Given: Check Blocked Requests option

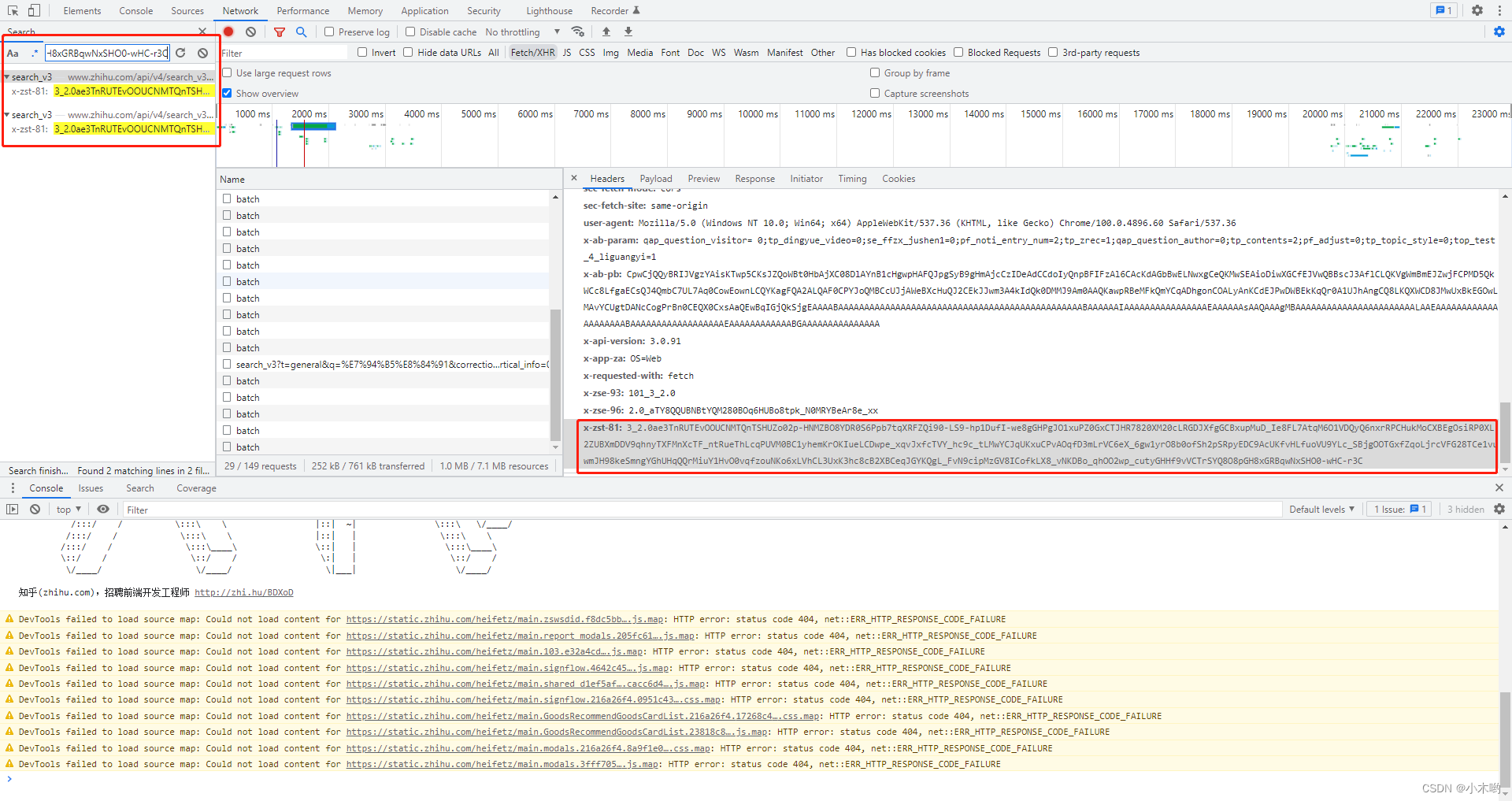Looking at the screenshot, I should tap(958, 52).
